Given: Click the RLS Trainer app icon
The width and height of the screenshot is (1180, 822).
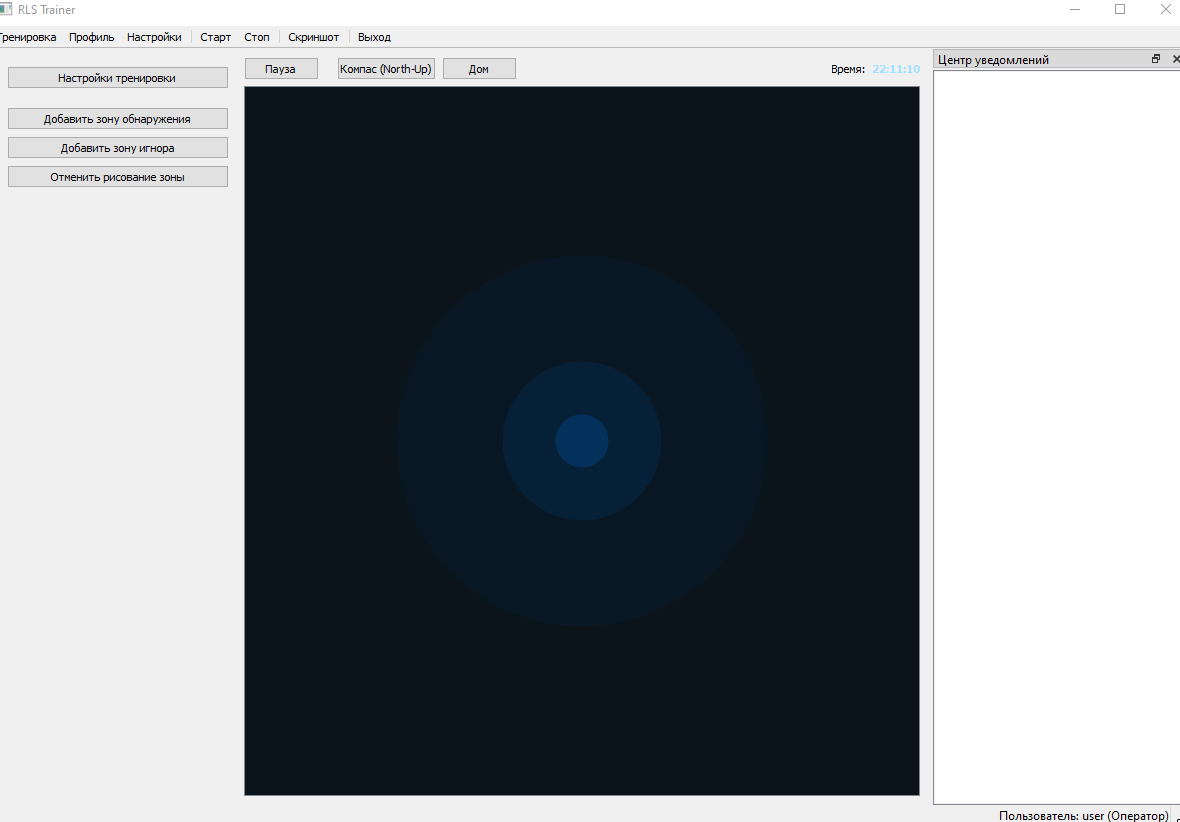Looking at the screenshot, I should coord(6,10).
